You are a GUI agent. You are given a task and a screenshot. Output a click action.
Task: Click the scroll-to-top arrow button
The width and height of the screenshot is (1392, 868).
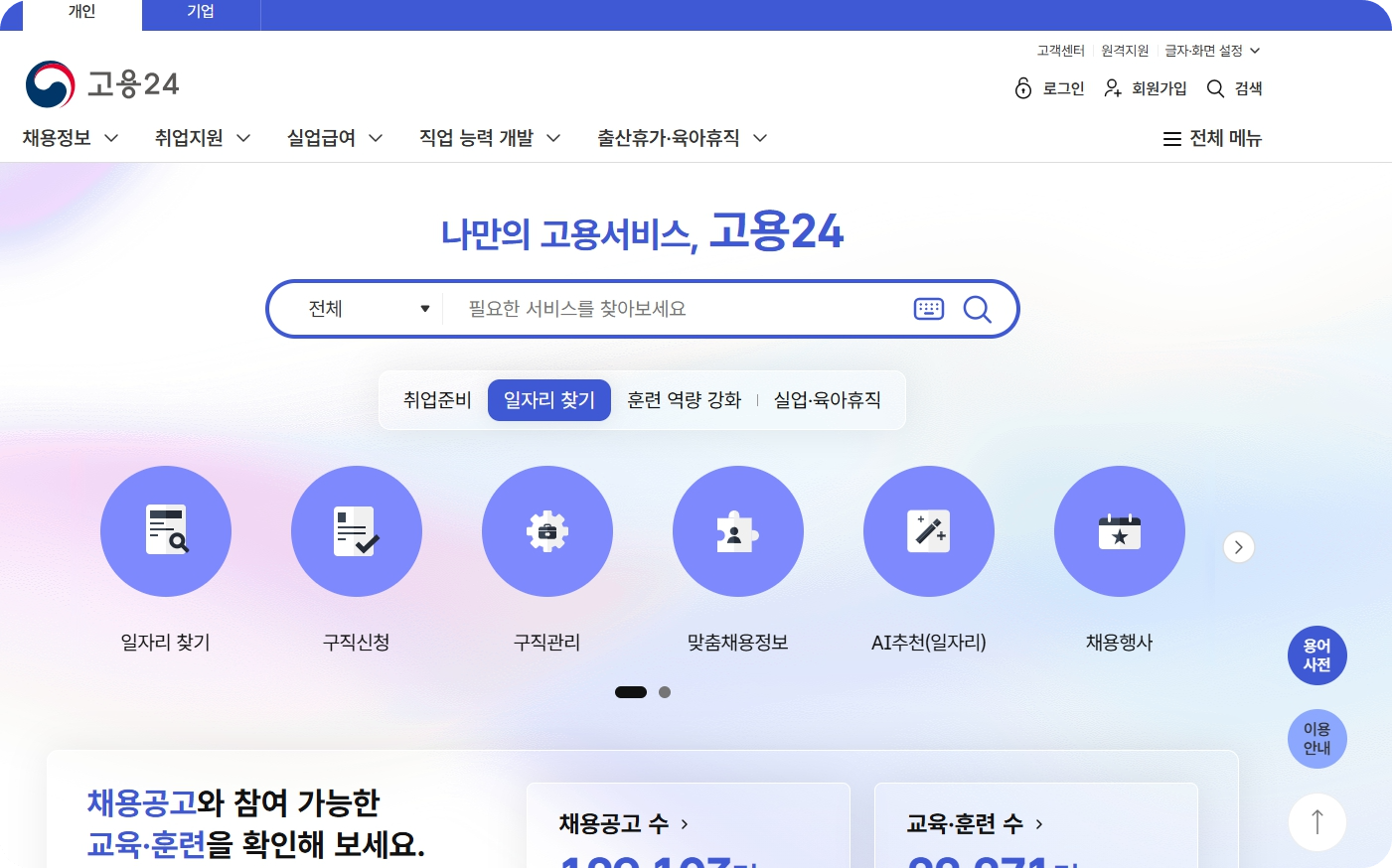[x=1317, y=821]
